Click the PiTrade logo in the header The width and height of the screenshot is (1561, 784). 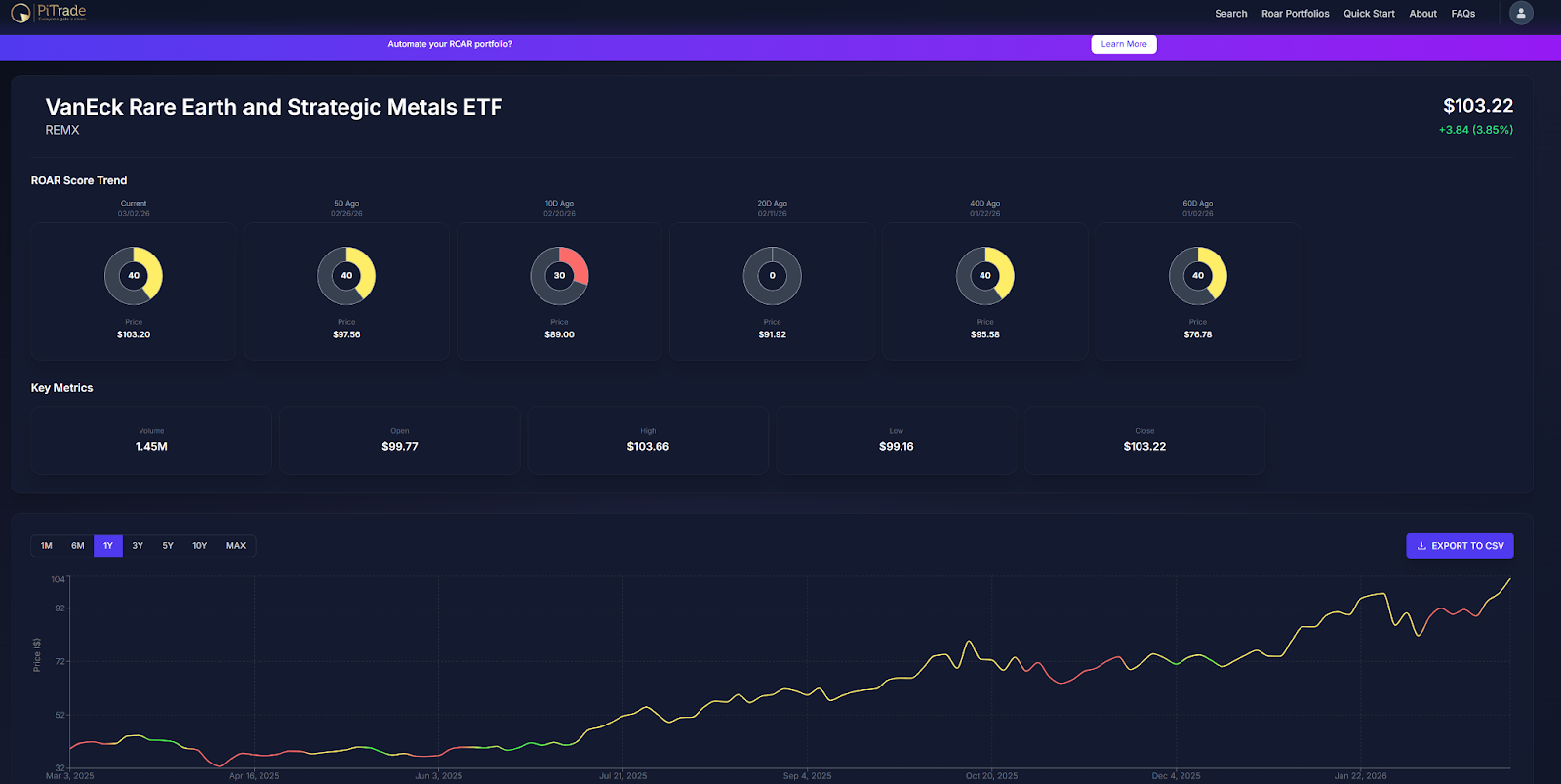tap(49, 13)
